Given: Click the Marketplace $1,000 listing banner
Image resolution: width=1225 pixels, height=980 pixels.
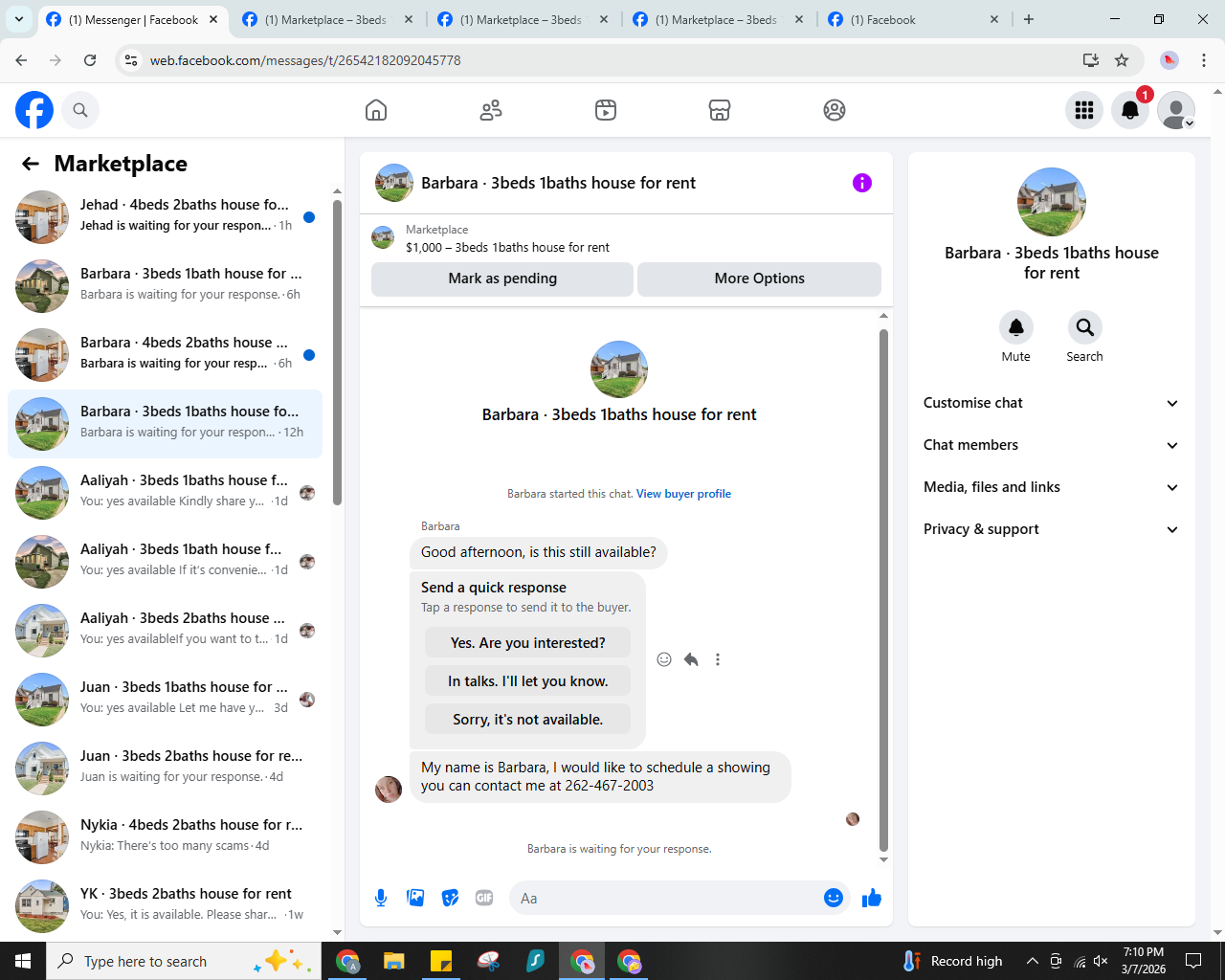Looking at the screenshot, I should coord(626,238).
